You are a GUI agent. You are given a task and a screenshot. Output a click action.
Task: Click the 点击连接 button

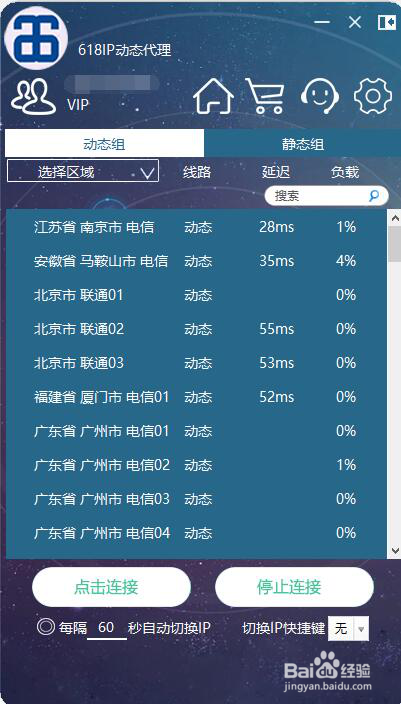point(111,587)
